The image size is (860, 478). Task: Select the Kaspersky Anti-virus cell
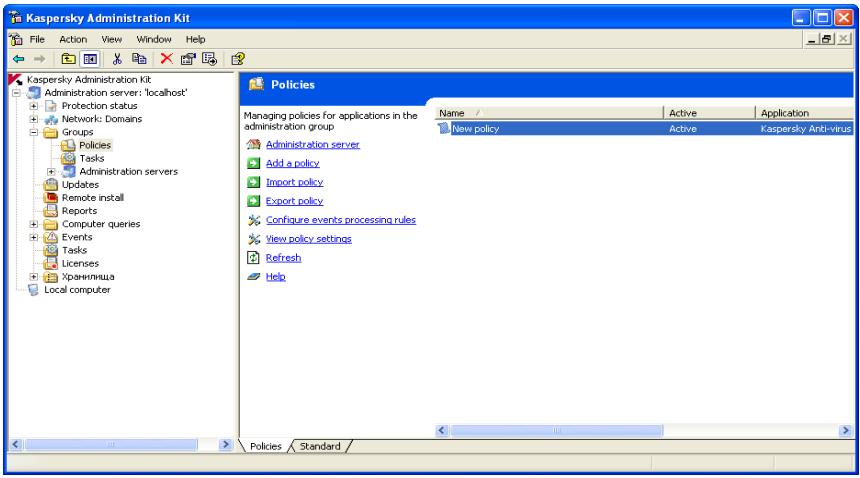click(x=805, y=129)
